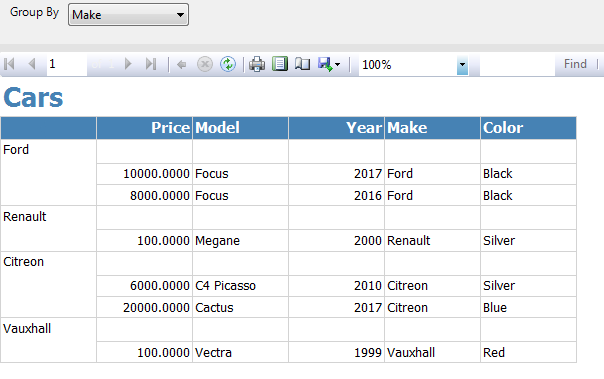This screenshot has width=604, height=379.
Task: Select price cell 6000.0000
Action: (144, 286)
